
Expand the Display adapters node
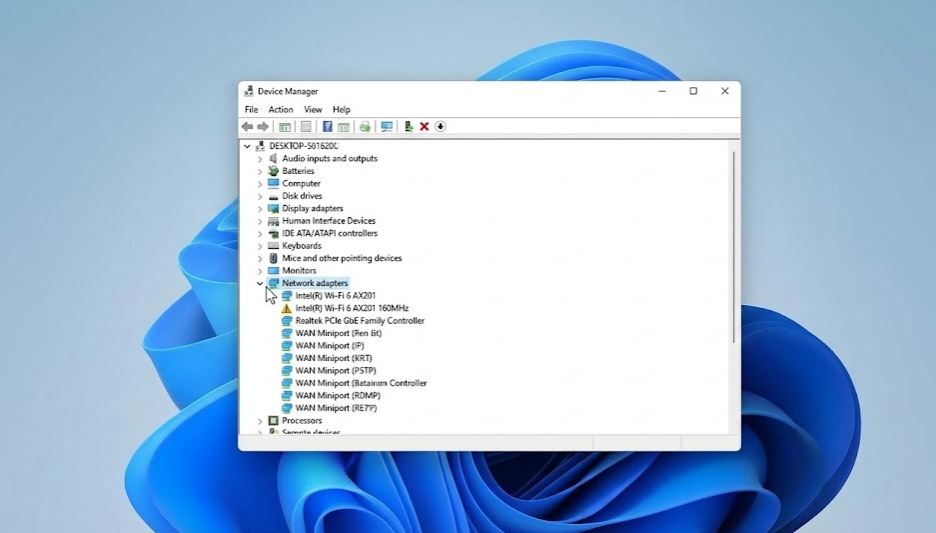260,209
